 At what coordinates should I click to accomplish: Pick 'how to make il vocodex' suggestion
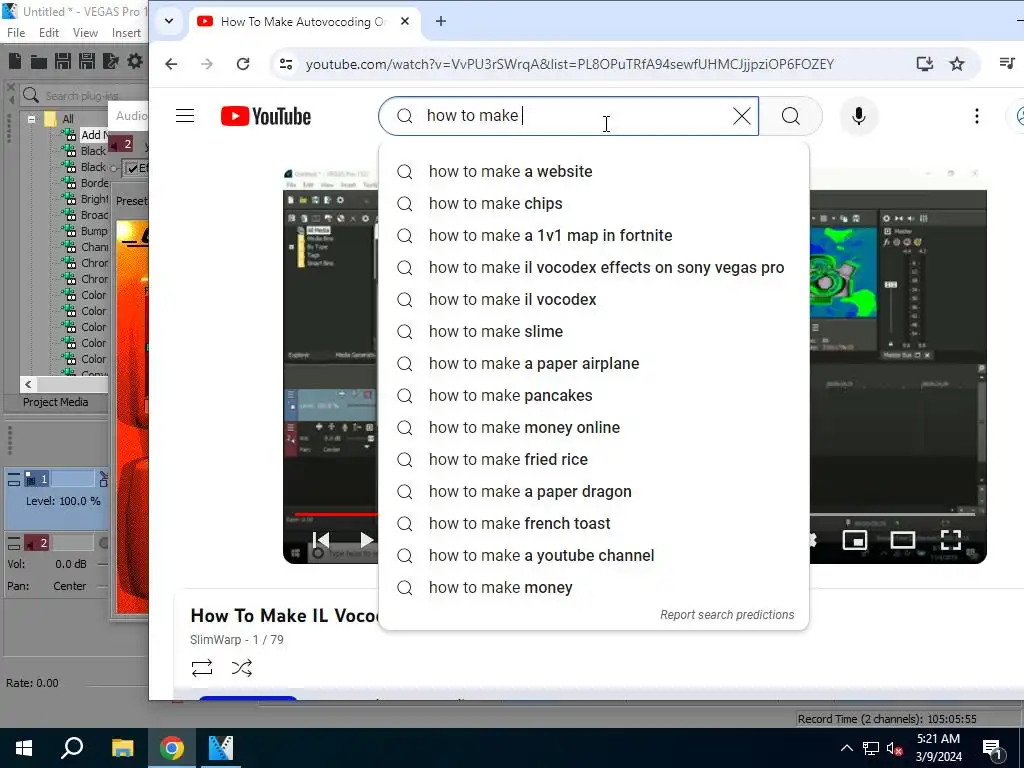tap(594, 299)
